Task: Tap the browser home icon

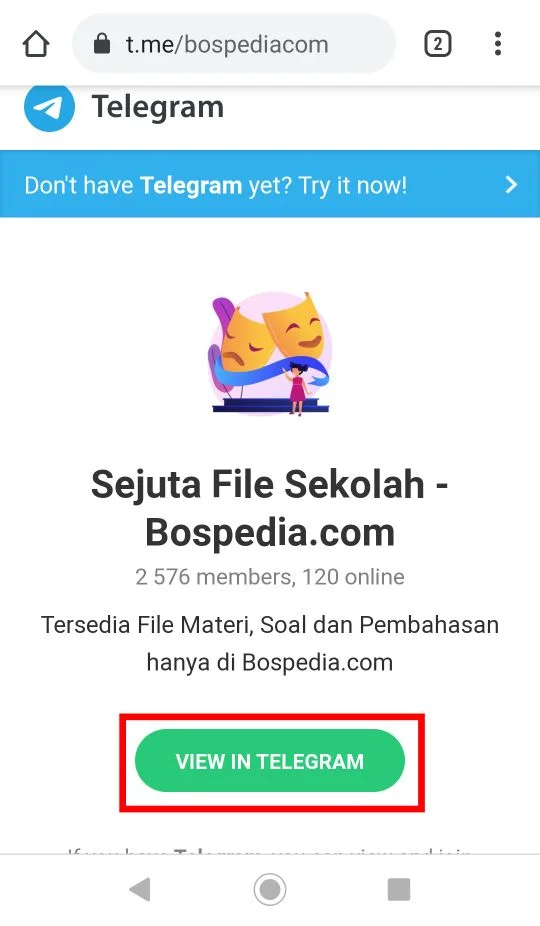Action: click(35, 44)
